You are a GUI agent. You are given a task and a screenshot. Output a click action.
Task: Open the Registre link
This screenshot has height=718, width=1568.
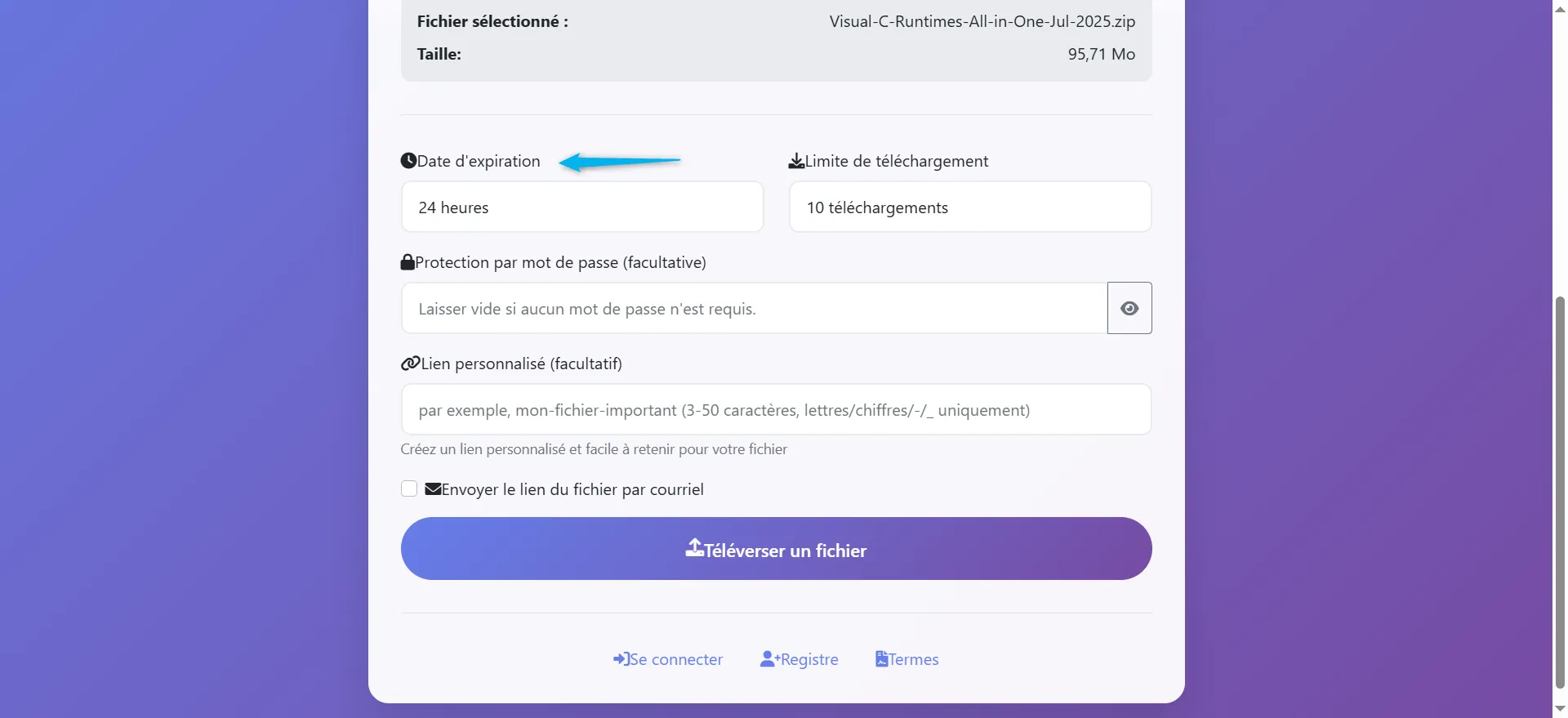coord(799,659)
